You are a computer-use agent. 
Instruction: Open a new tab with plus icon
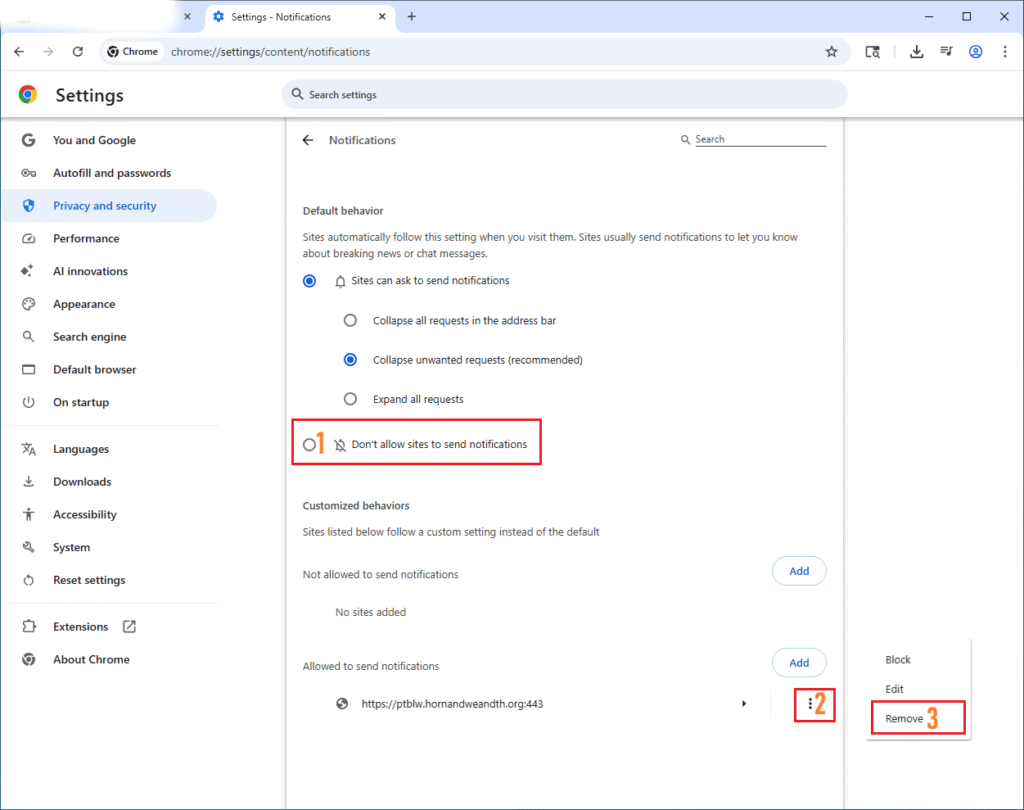[x=411, y=17]
